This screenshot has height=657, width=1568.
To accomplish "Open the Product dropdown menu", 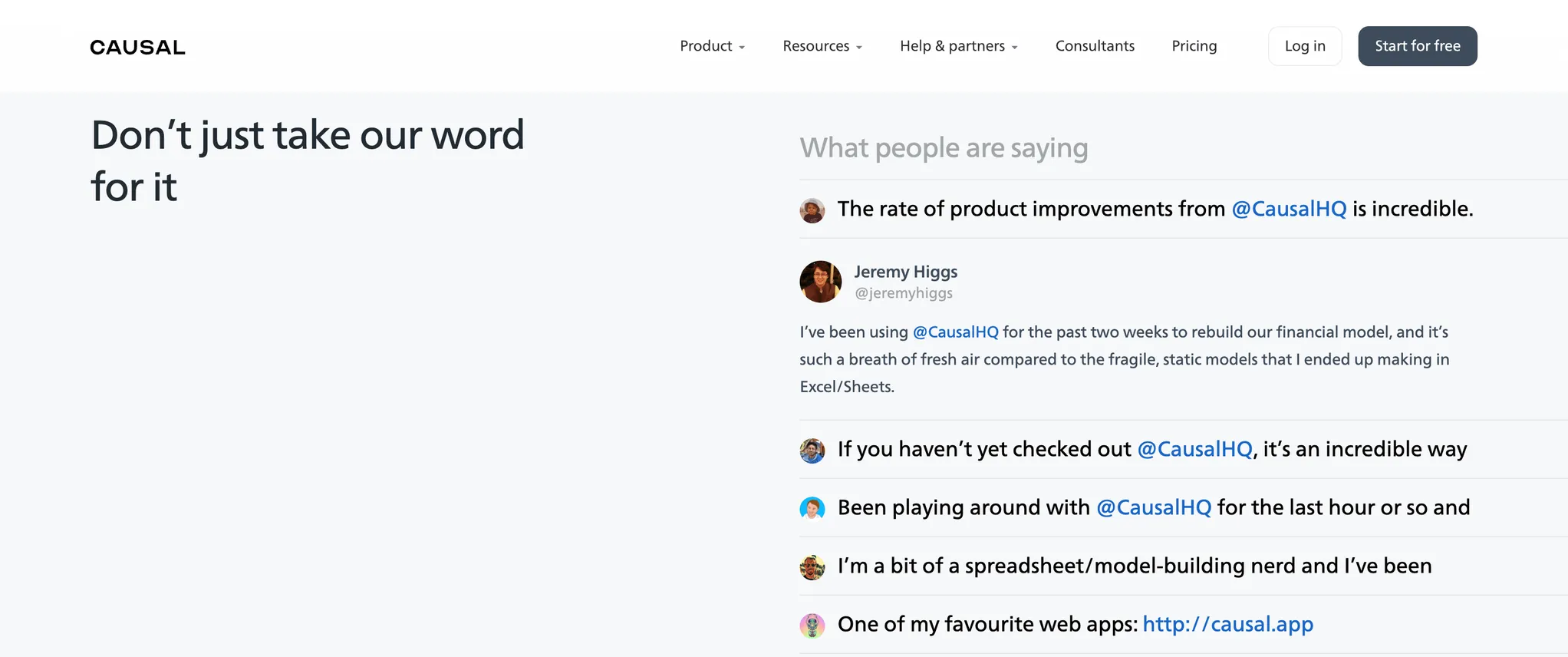I will click(x=713, y=46).
